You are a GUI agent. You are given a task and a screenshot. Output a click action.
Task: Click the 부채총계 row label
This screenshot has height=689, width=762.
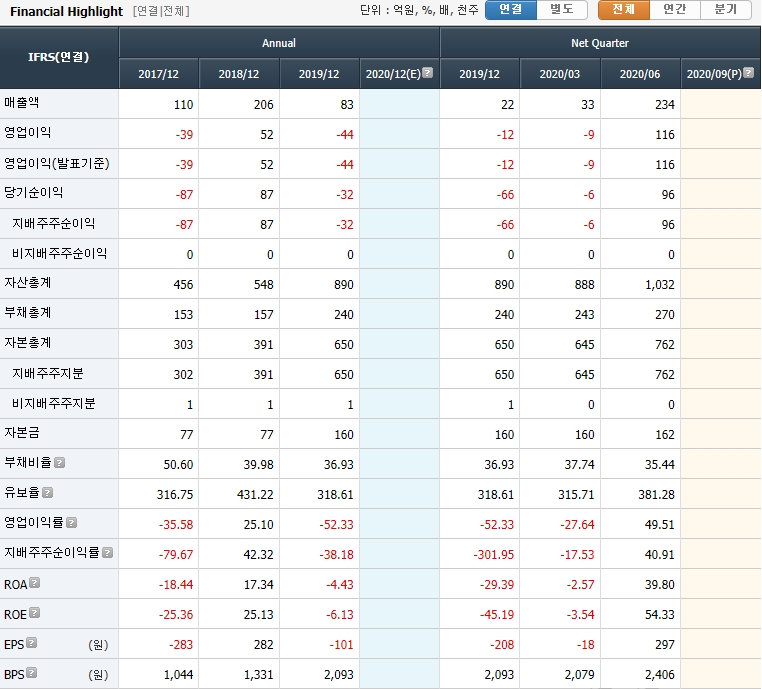(x=28, y=313)
